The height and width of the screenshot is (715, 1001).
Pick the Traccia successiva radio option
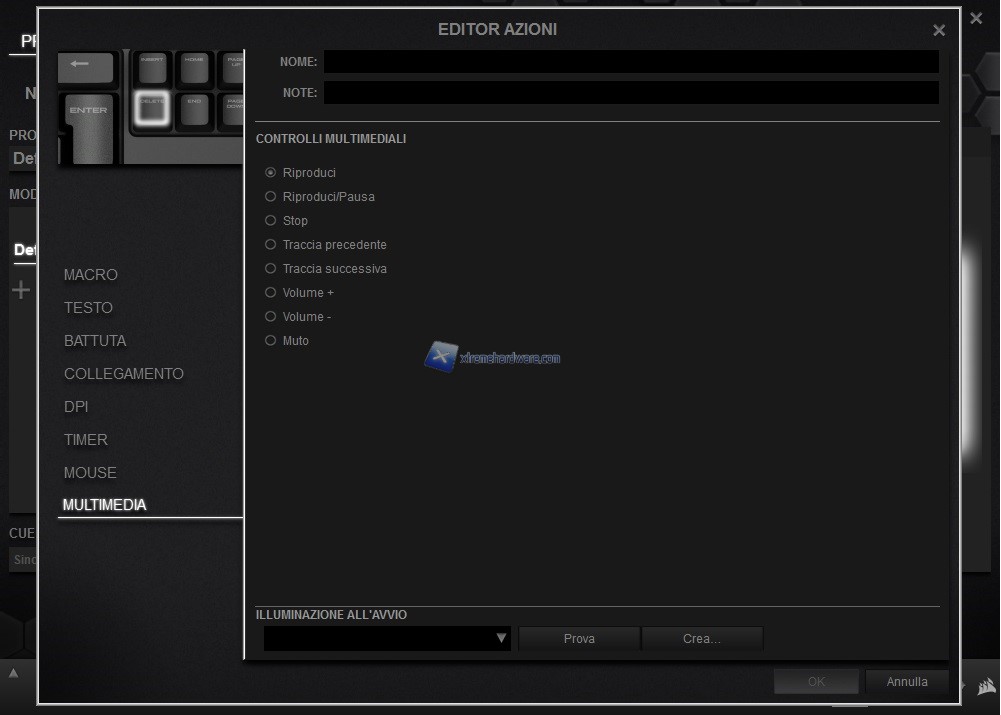click(x=270, y=269)
